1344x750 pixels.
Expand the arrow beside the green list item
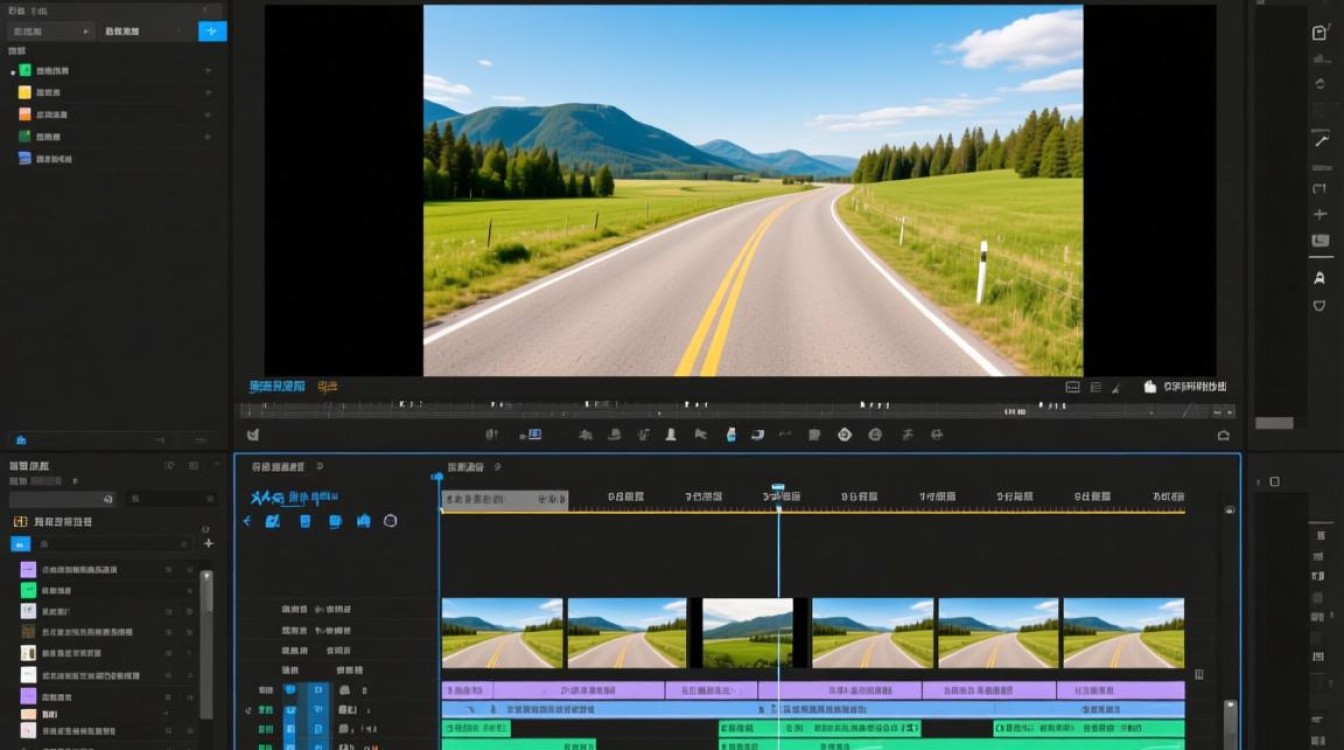(13, 72)
